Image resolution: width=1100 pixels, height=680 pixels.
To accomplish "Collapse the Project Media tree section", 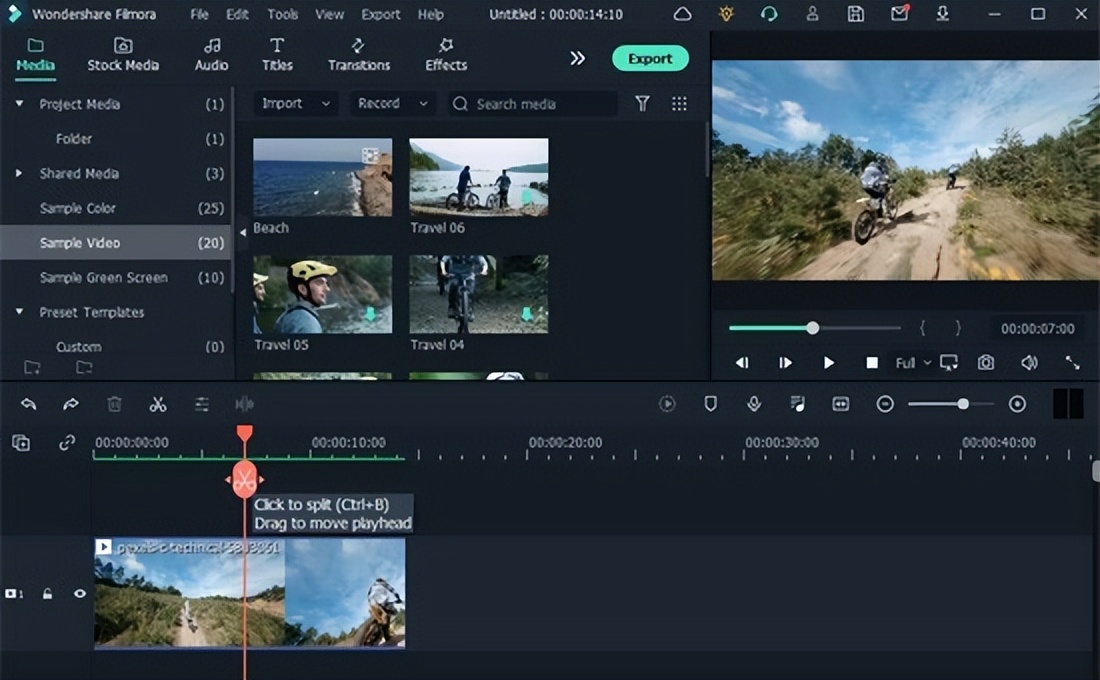I will pos(19,104).
